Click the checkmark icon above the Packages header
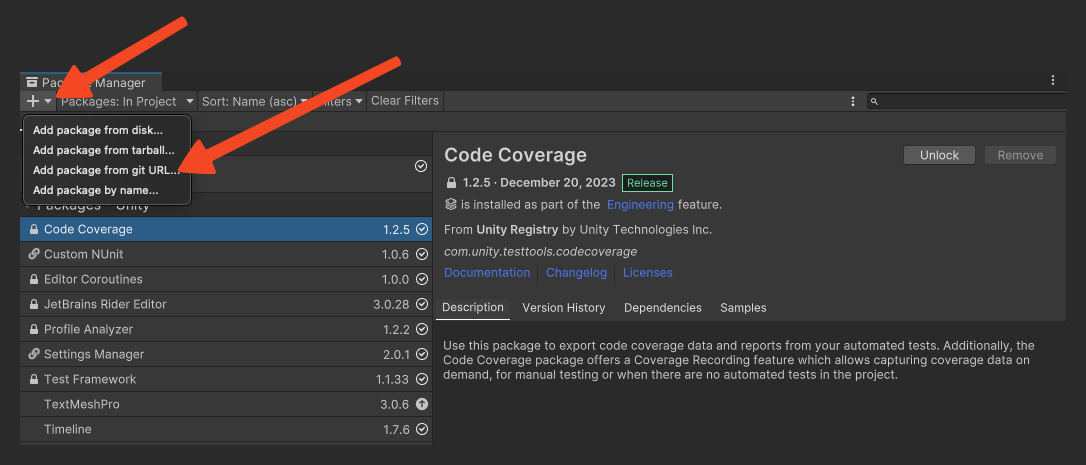The image size is (1086, 465). coord(420,166)
